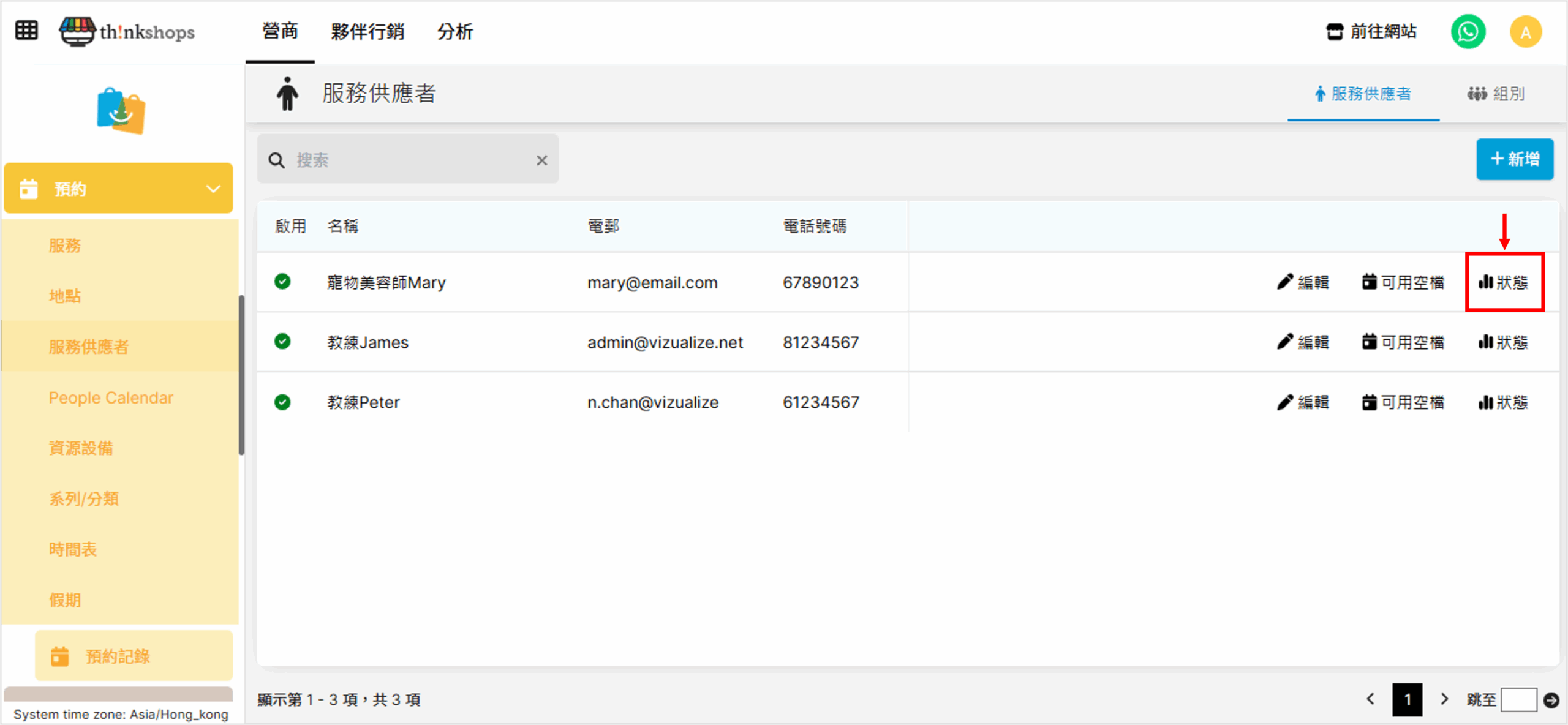Image resolution: width=1568 pixels, height=725 pixels.
Task: Clear search with the X icon
Action: 541,160
